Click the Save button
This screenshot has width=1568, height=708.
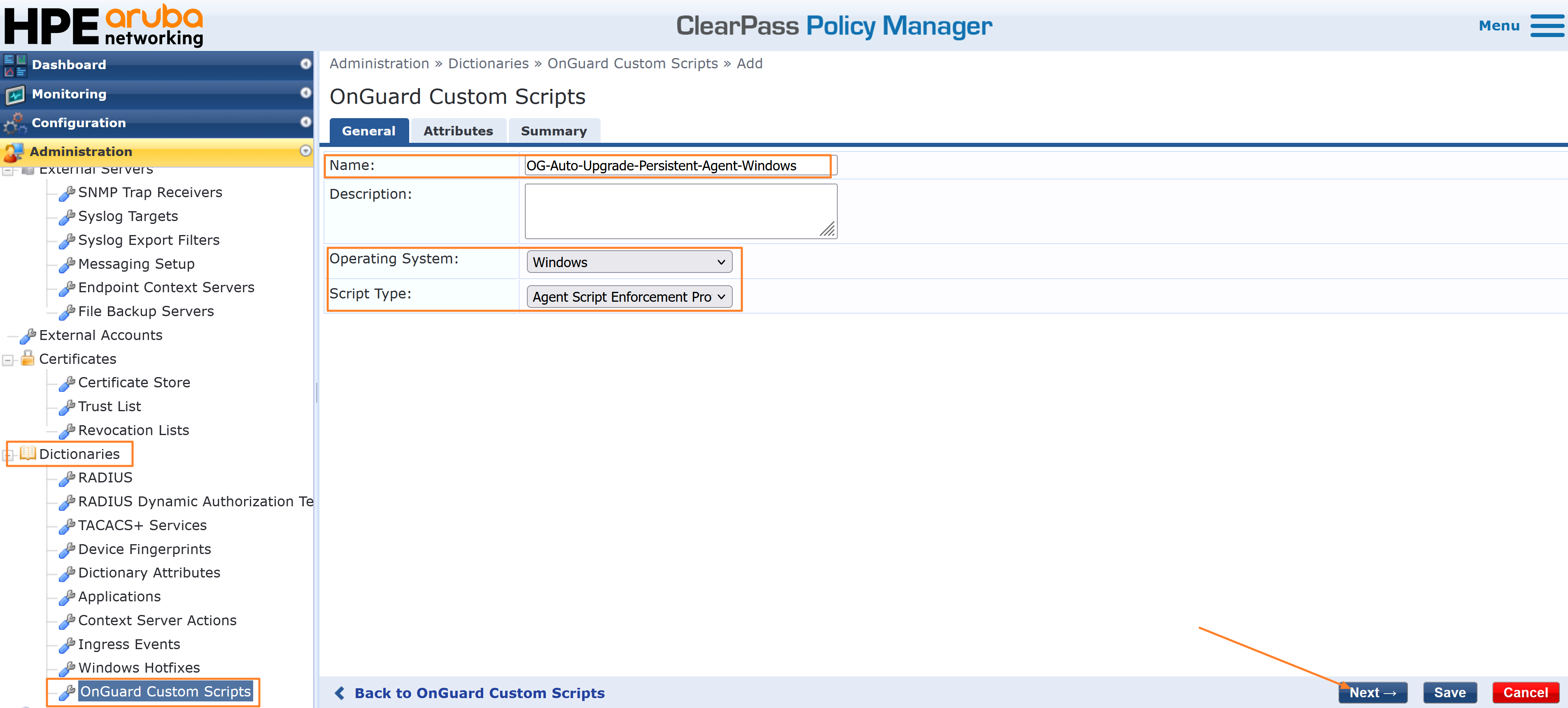point(1450,693)
